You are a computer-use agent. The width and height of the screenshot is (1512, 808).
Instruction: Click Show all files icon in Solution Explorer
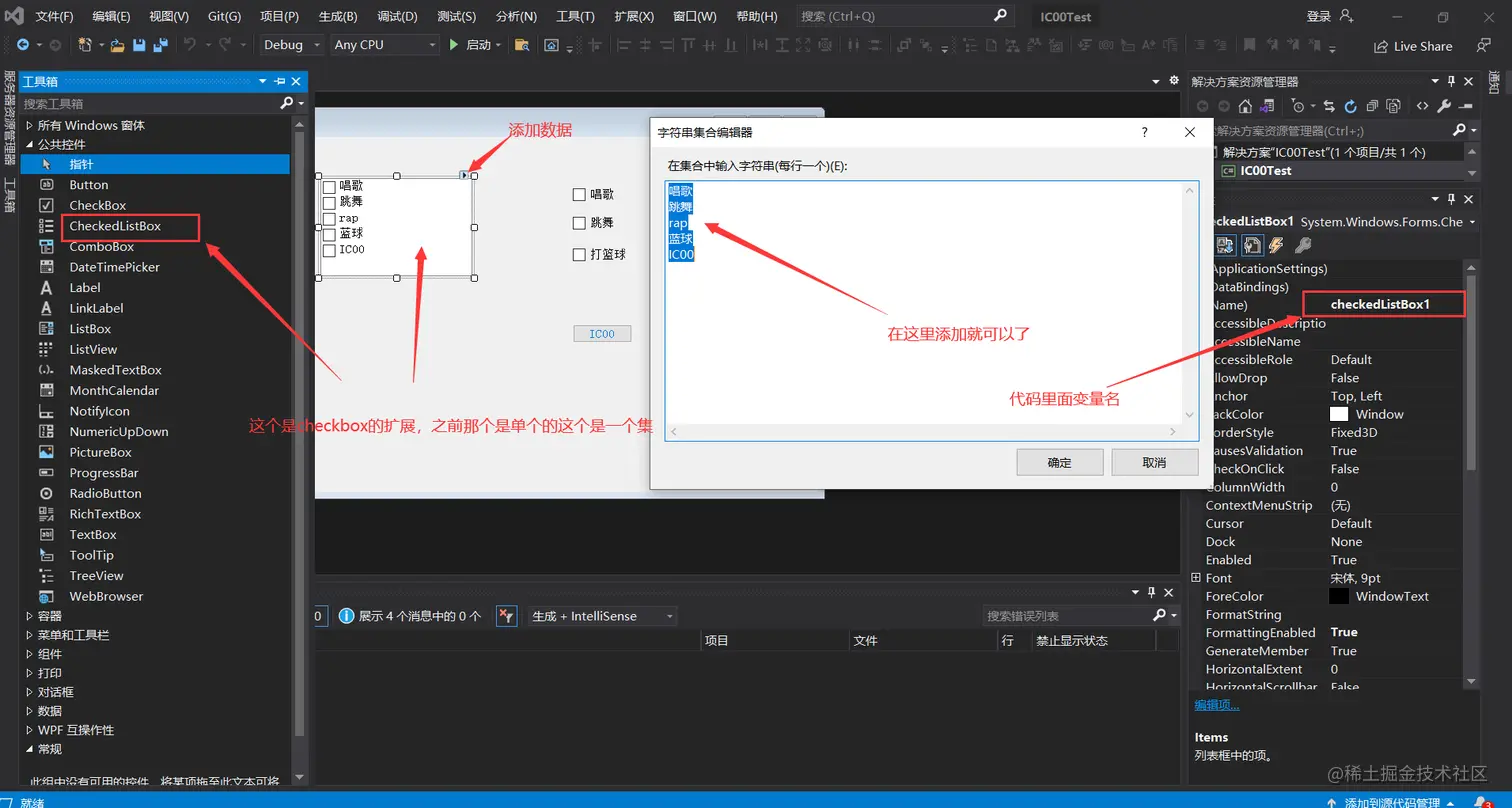point(1393,106)
